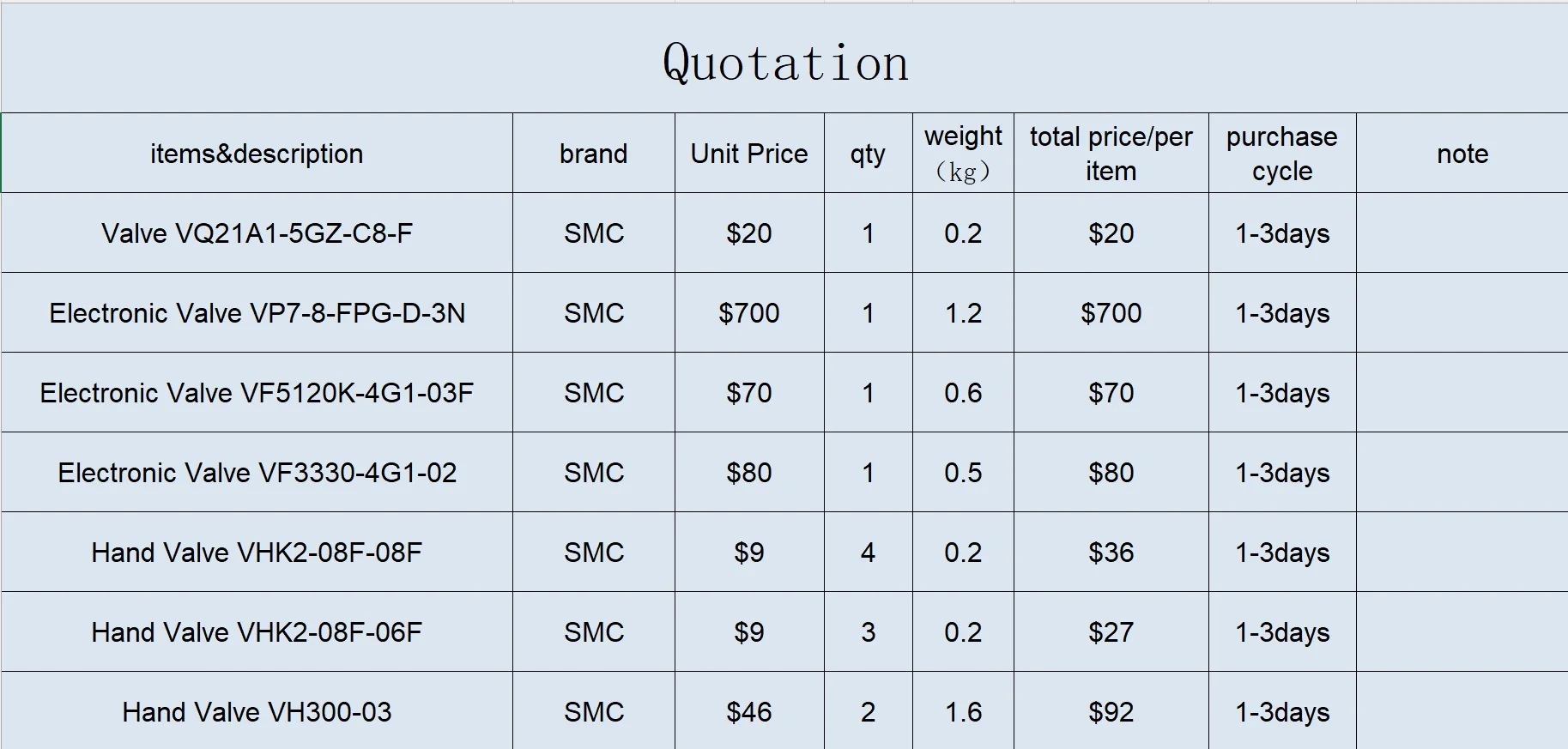Click the Electronic Valve VF3330-4G1-02 cell
Screen dimensions: 1568x749
pos(257,472)
